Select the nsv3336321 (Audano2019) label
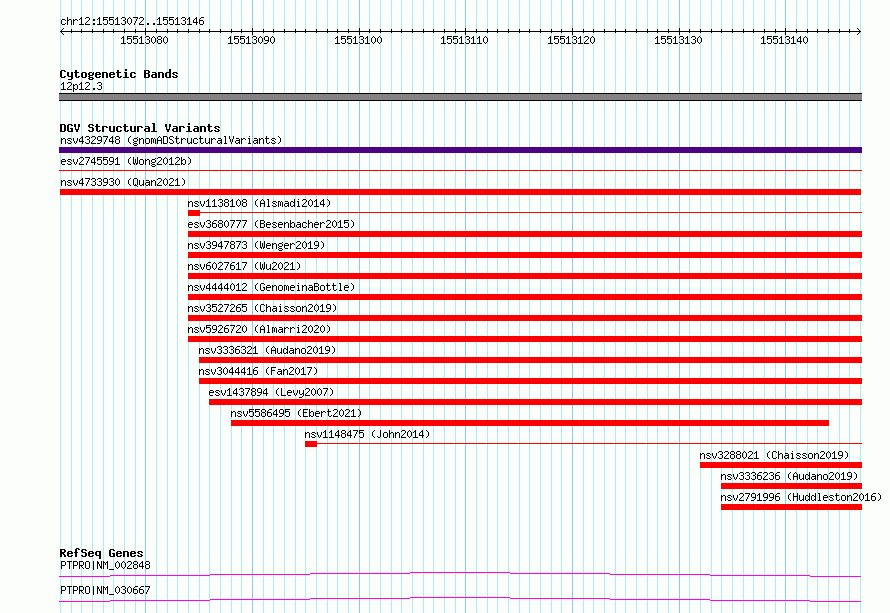Viewport: 890px width, 613px height. pos(267,350)
